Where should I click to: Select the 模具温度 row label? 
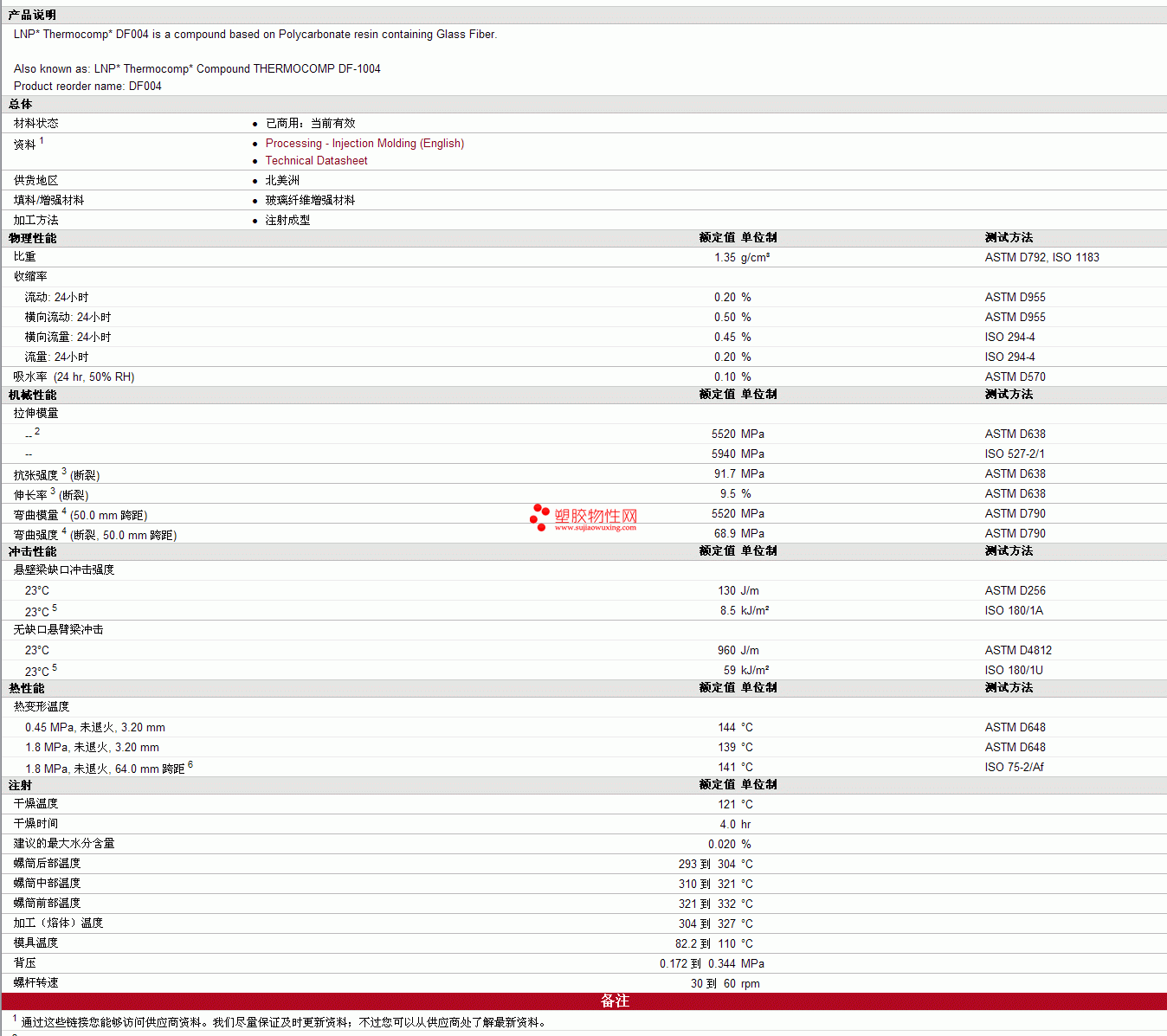[x=36, y=943]
